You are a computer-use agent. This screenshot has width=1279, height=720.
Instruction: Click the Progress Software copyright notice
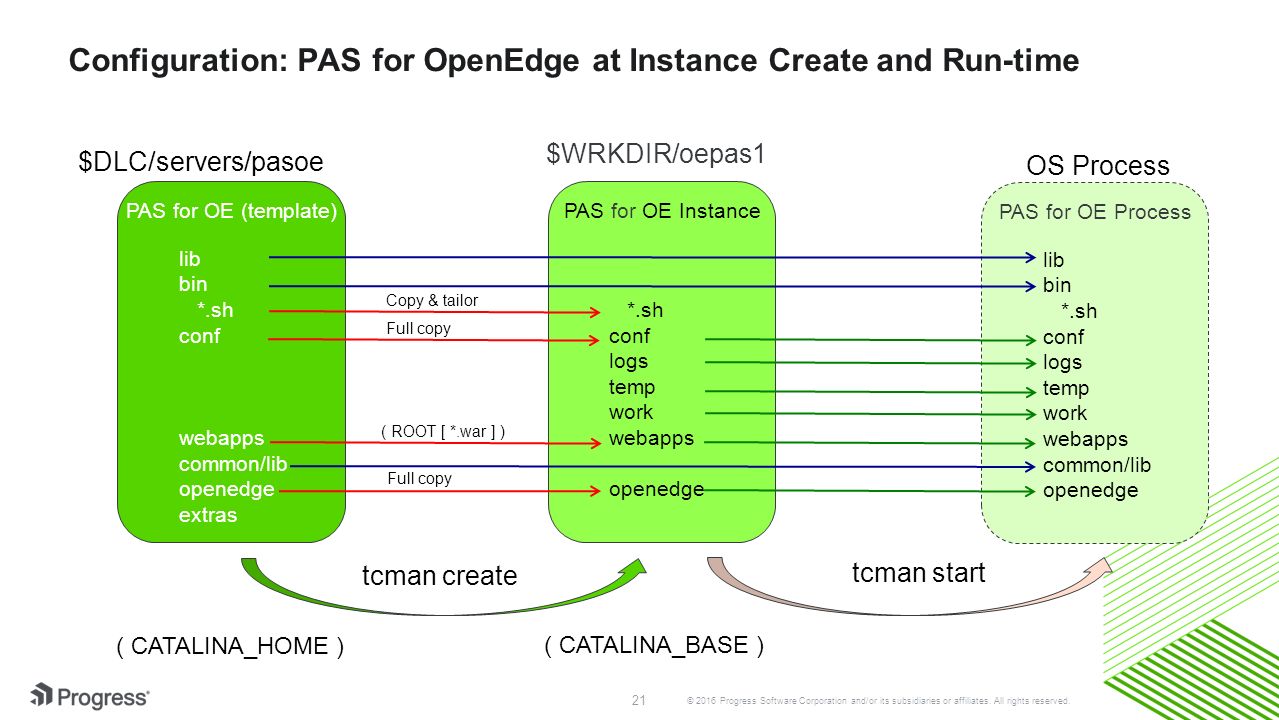coord(879,700)
